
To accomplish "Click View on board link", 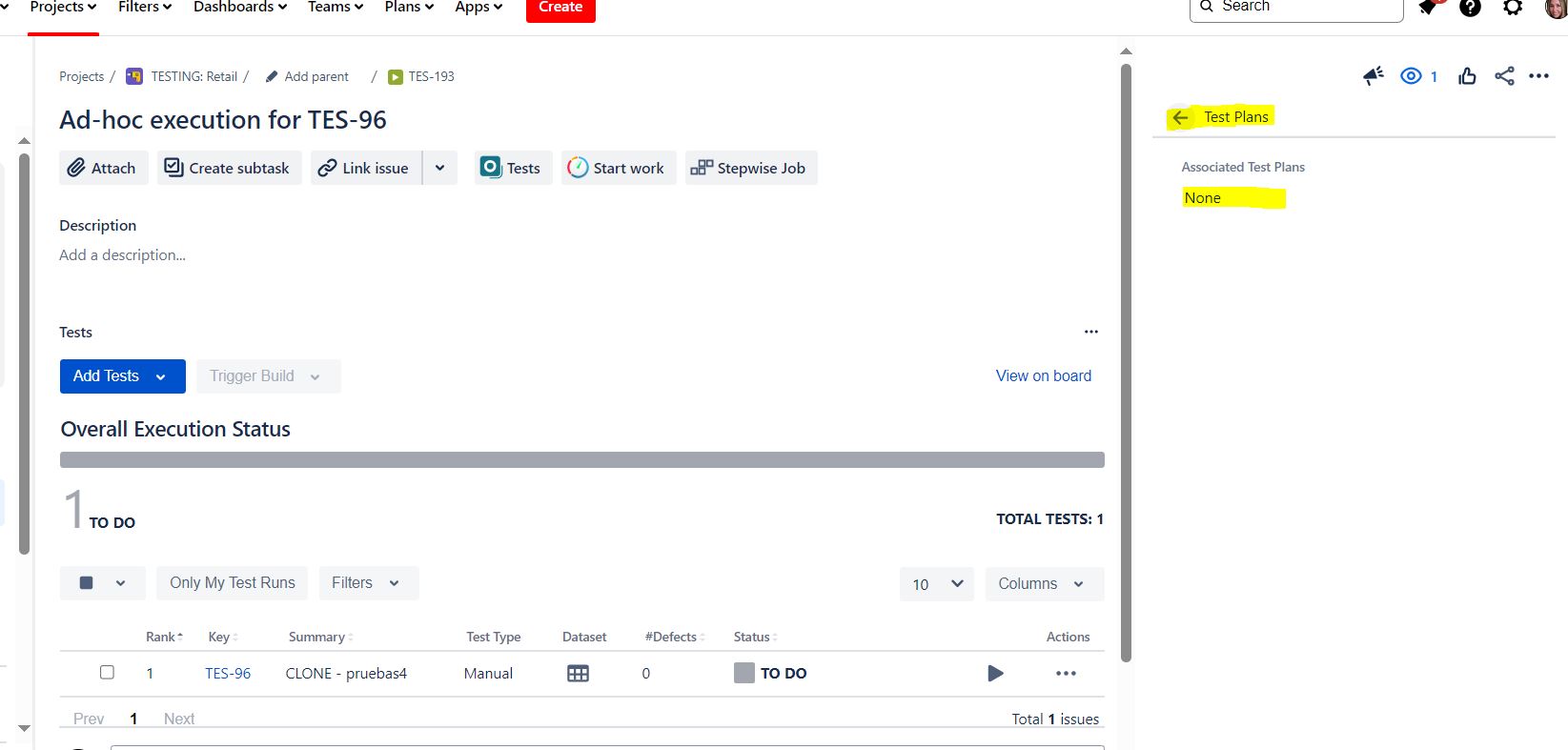I will [x=1044, y=376].
